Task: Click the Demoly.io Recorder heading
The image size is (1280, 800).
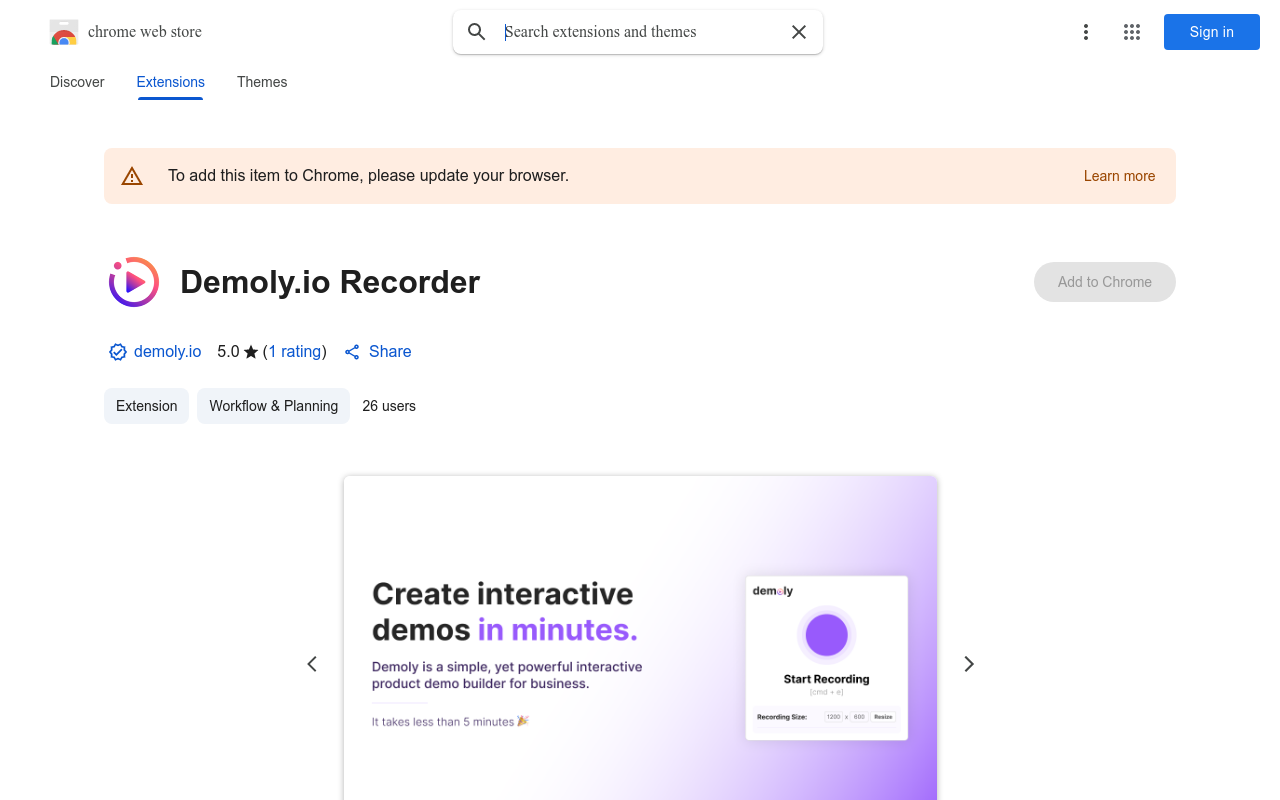Action: point(330,282)
